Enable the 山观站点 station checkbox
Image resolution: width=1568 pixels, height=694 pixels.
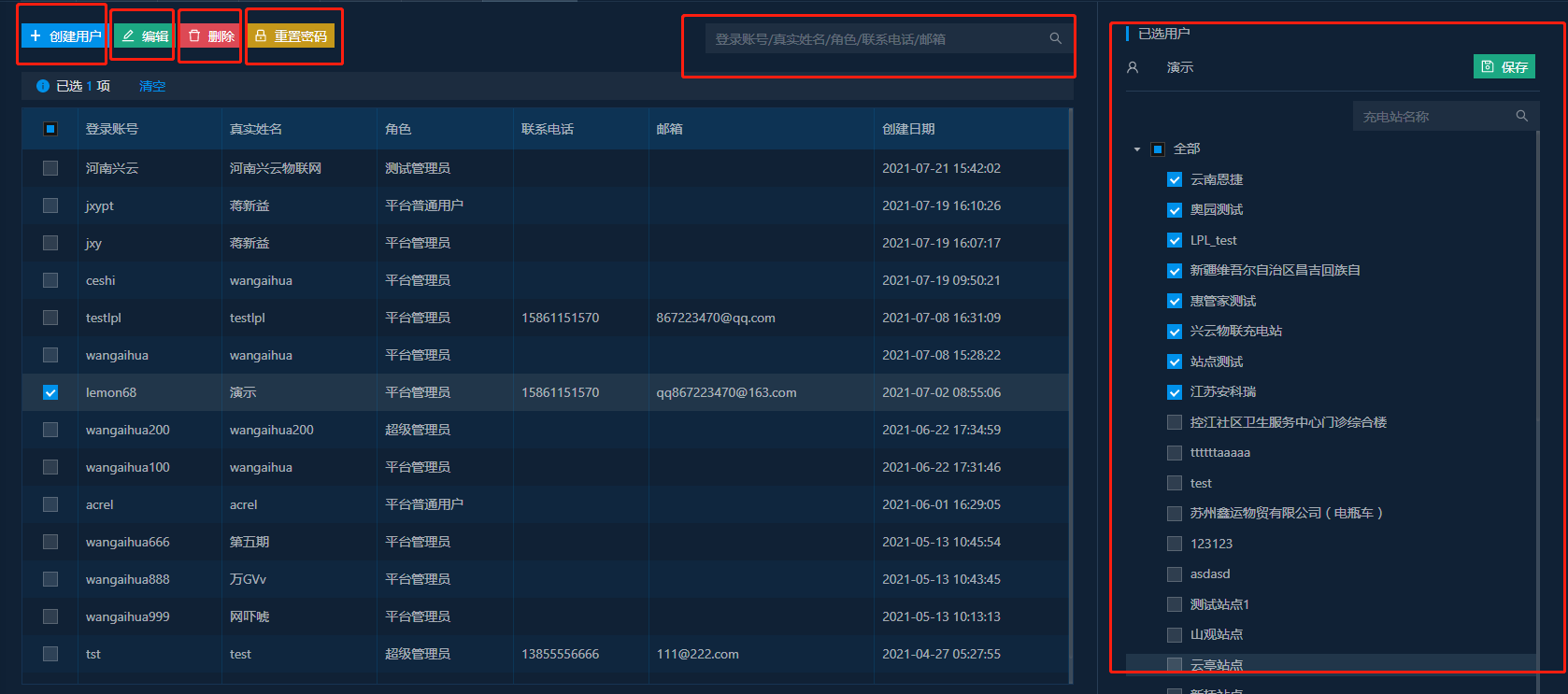1175,635
